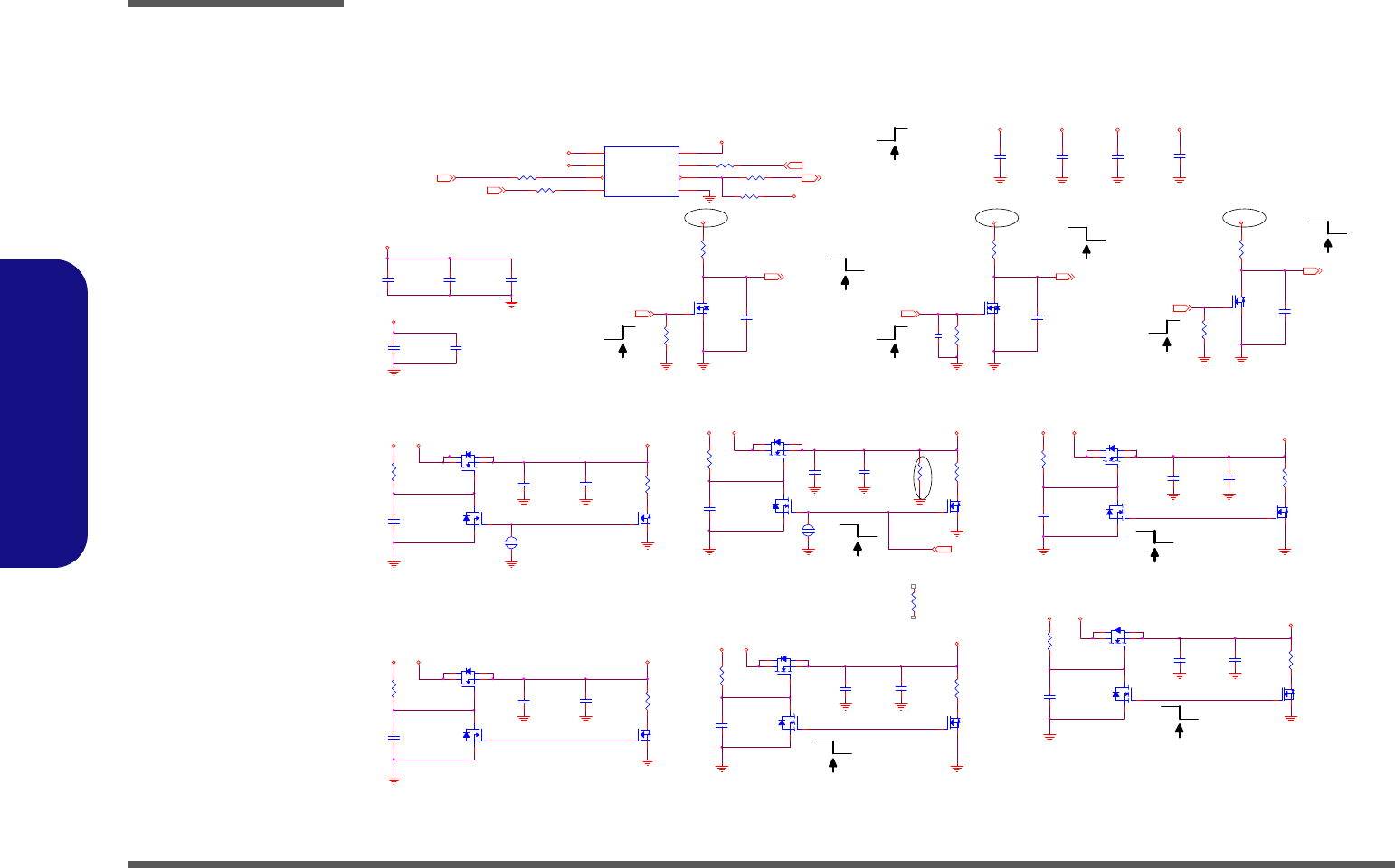Screen dimensions: 1395x868
Task: Click the middle capacitor of the three-capacitor bank
Action: click(x=450, y=281)
